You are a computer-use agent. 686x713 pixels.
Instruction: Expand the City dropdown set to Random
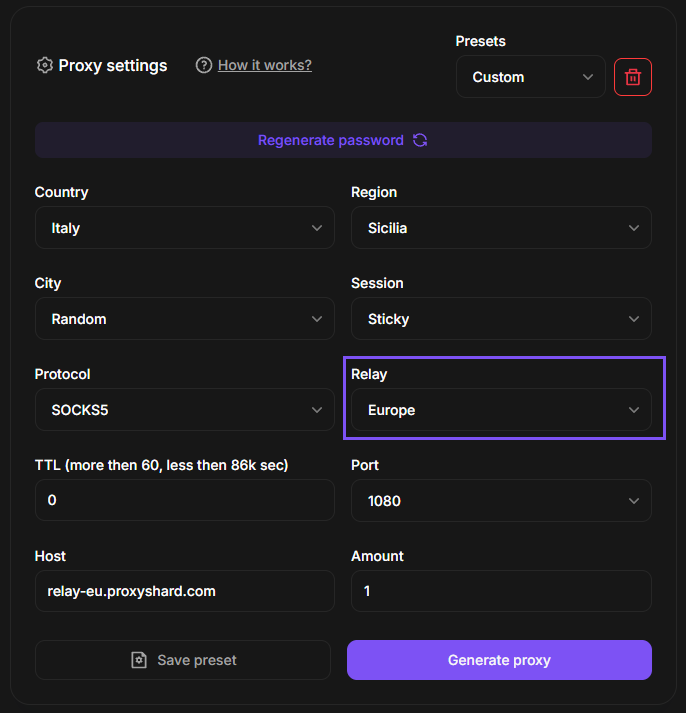(x=184, y=319)
